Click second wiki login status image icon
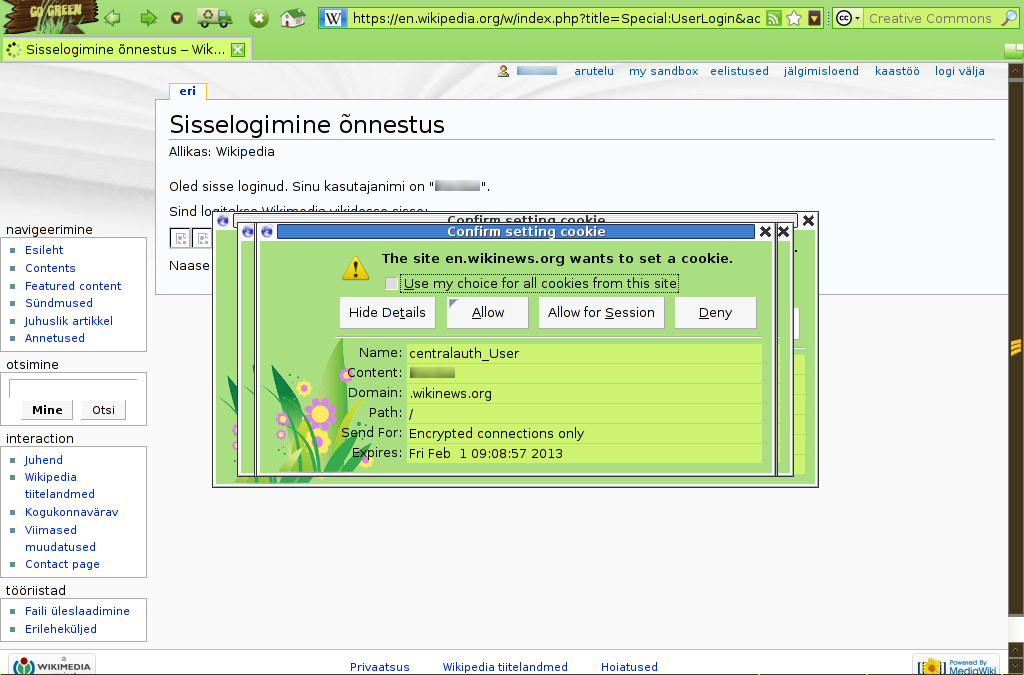Screen dimensions: 1024x675 [202, 238]
